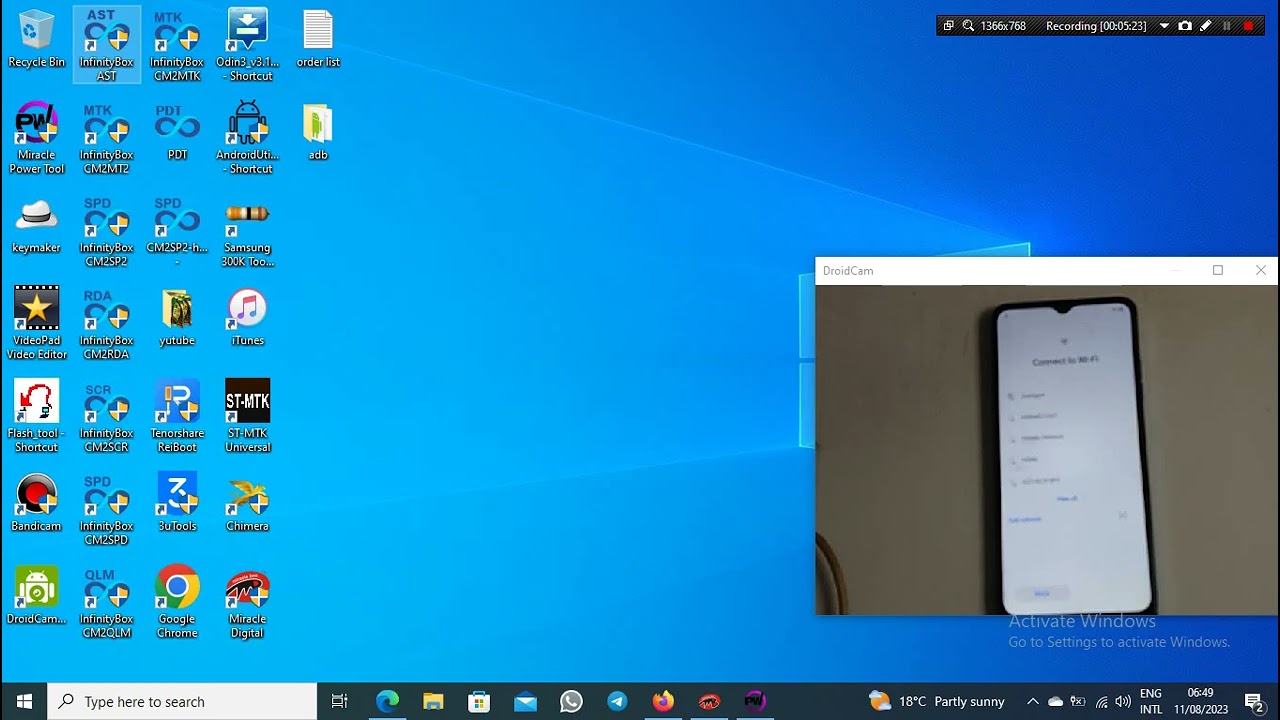Stop the recording with red button
This screenshot has height=720, width=1280.
point(1249,26)
